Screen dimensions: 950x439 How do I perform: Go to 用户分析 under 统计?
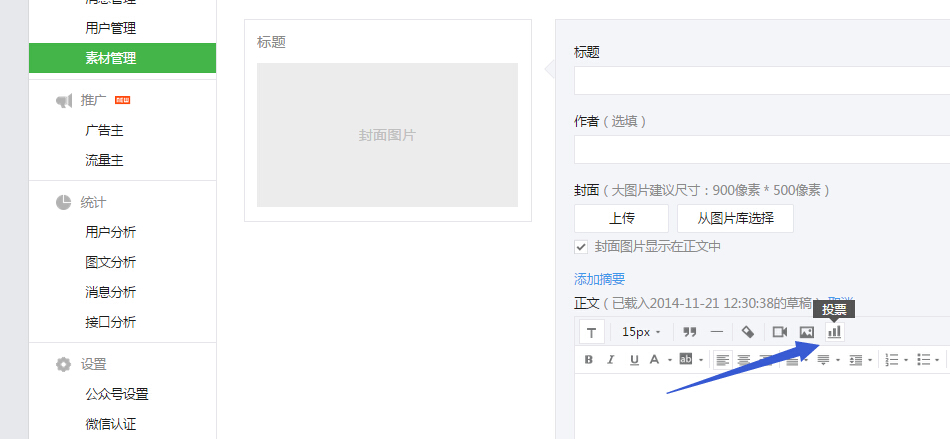pos(111,232)
